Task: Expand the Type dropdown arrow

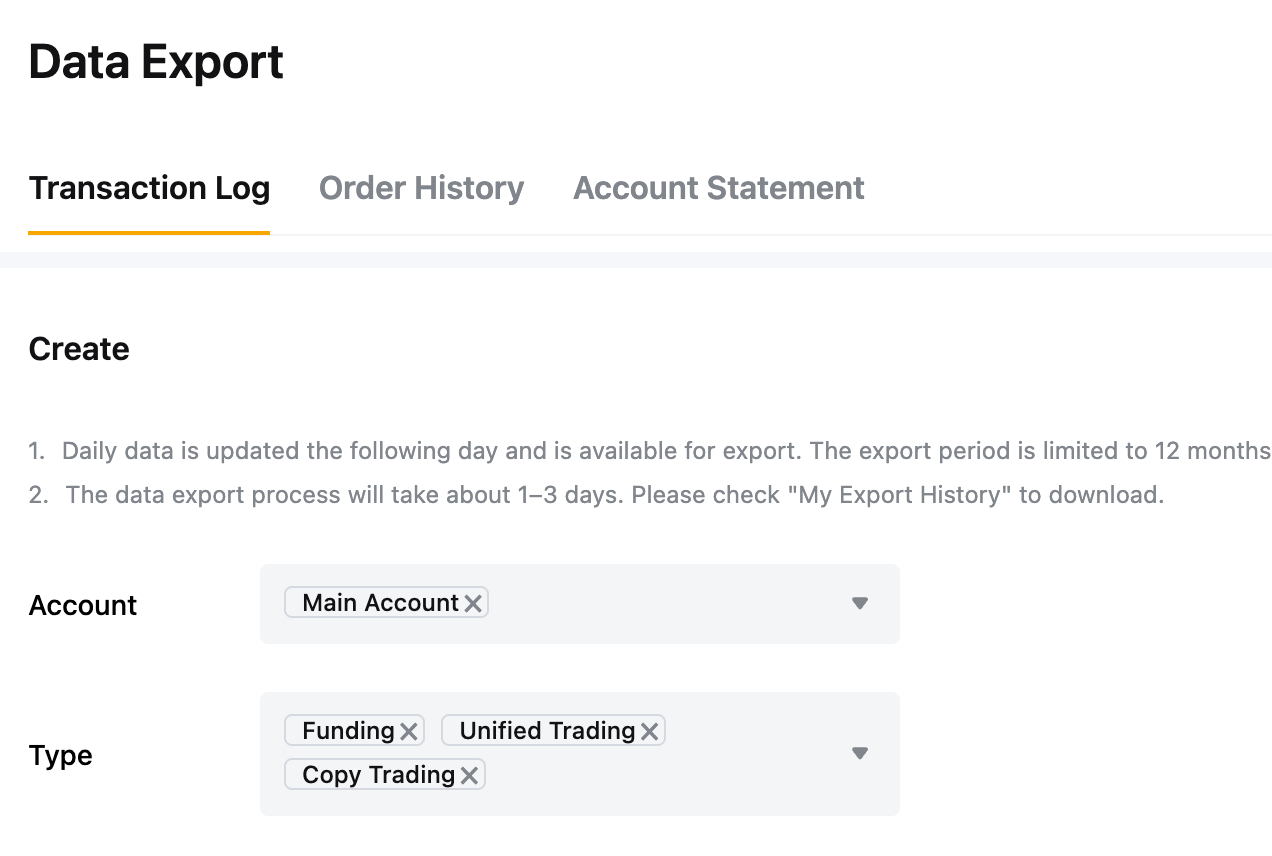Action: point(860,753)
